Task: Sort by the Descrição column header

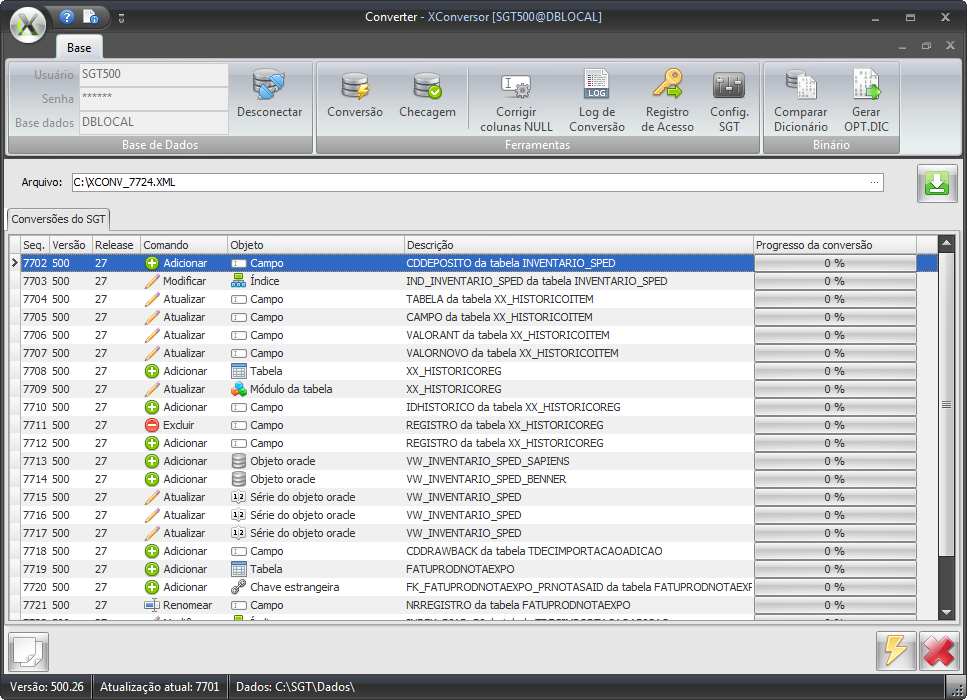Action: coord(578,245)
